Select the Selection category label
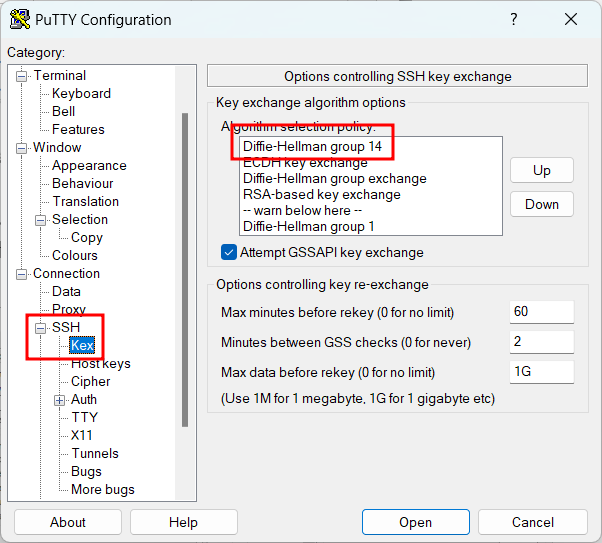The width and height of the screenshot is (602, 543). [80, 219]
